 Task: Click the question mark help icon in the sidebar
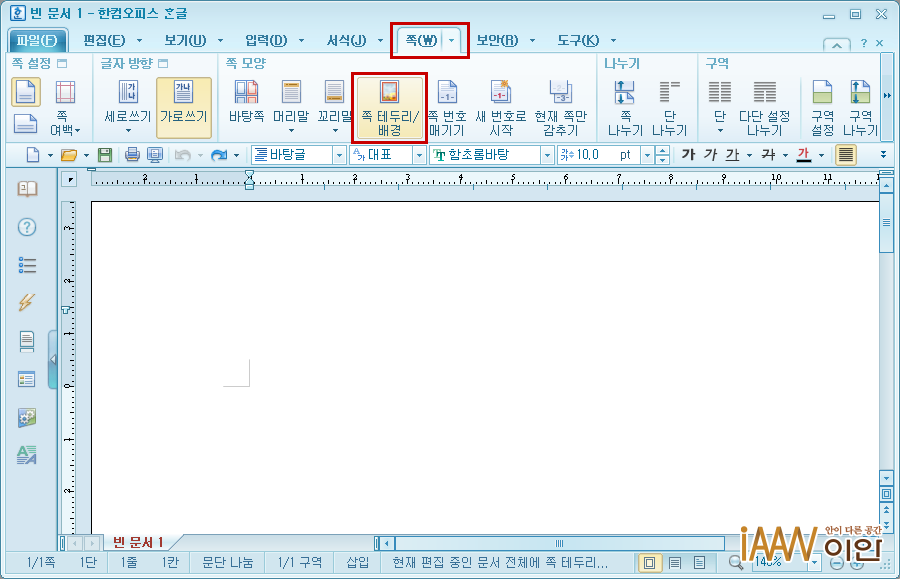[27, 227]
